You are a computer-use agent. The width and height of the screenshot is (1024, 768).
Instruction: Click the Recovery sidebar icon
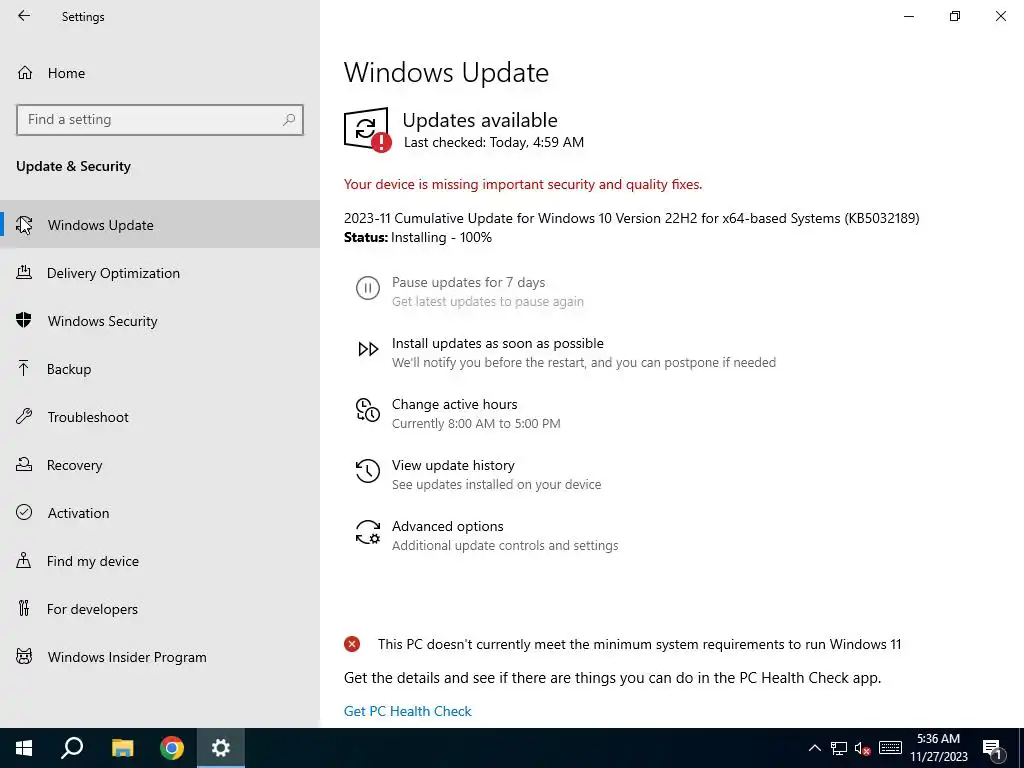coord(24,464)
